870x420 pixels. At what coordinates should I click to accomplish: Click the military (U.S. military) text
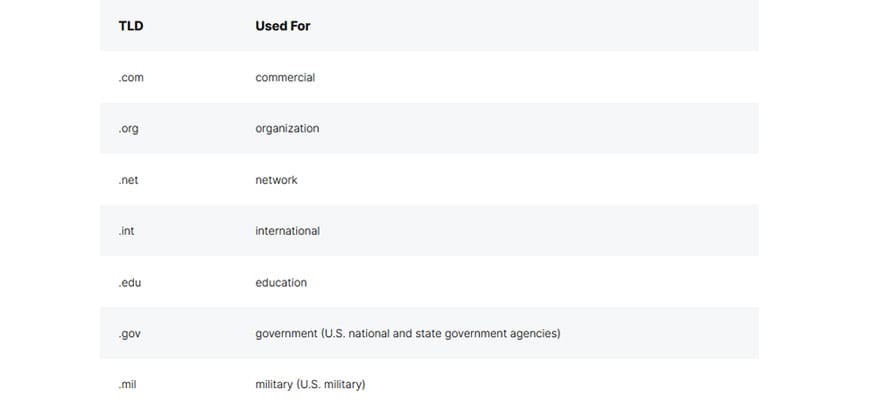(310, 384)
